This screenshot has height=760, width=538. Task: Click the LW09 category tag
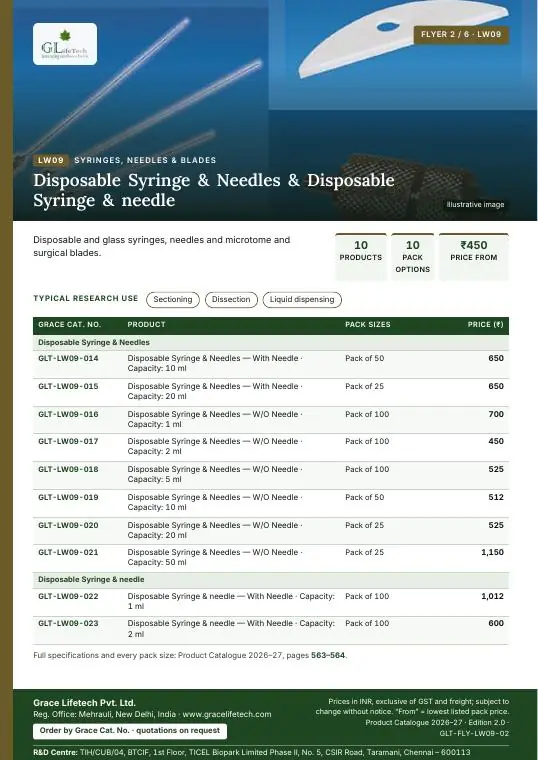tap(51, 160)
